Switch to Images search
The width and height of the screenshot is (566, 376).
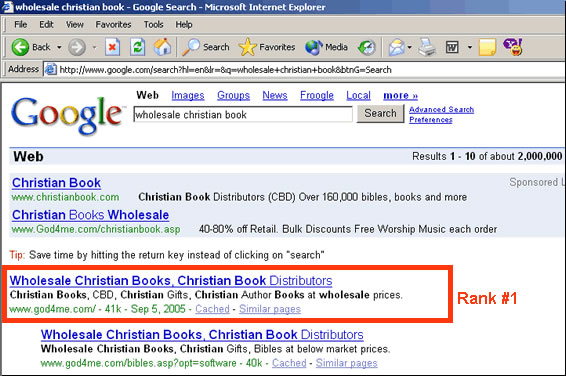pyautogui.click(x=188, y=95)
